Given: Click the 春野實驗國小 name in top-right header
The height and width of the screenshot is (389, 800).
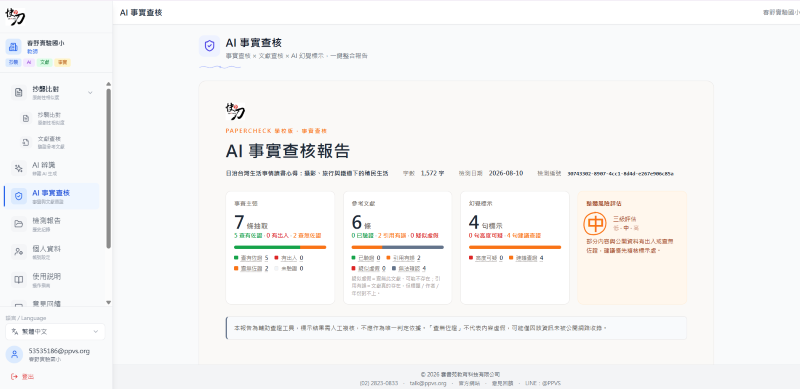Looking at the screenshot, I should point(781,12).
